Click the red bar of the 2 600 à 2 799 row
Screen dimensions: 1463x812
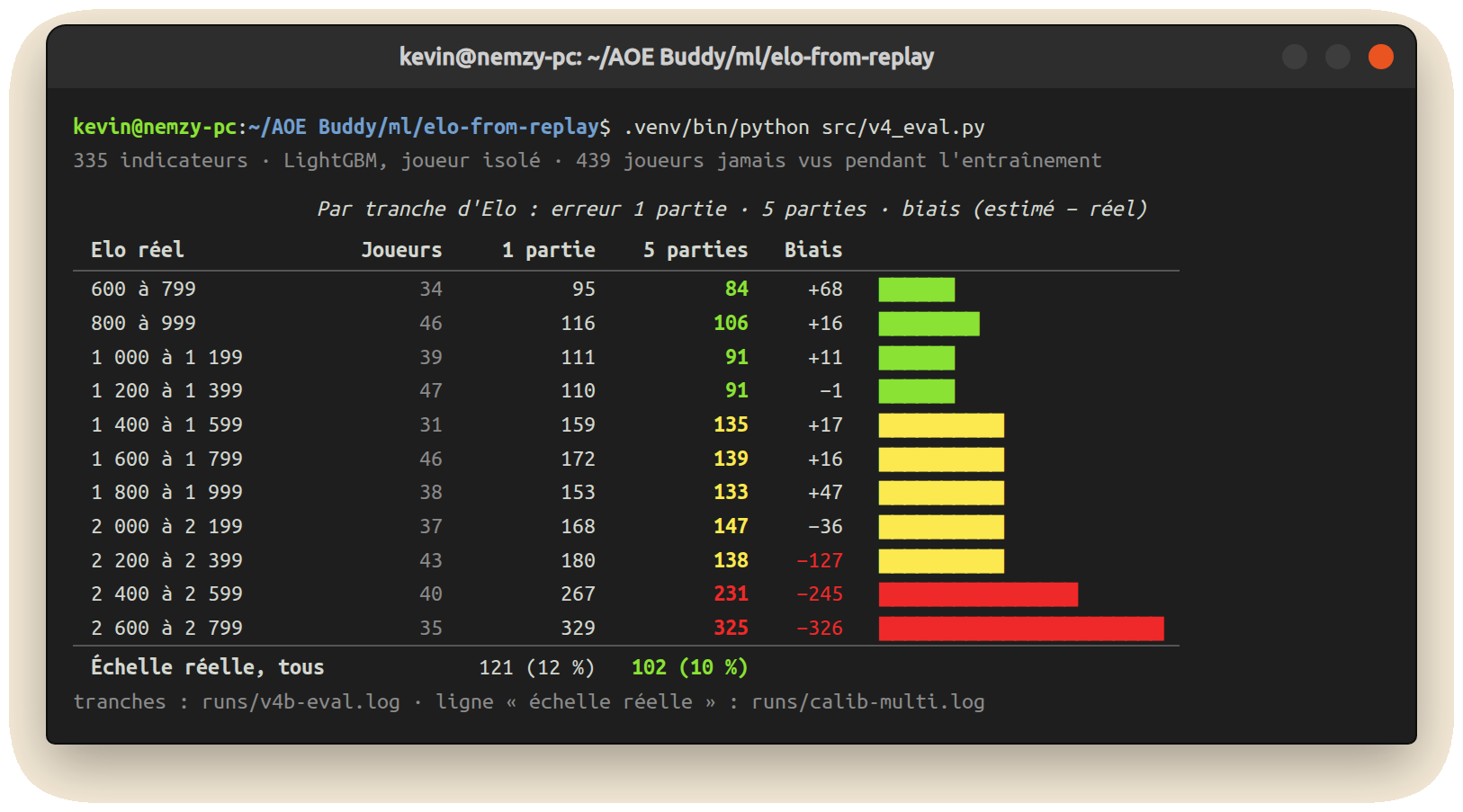(x=1021, y=629)
